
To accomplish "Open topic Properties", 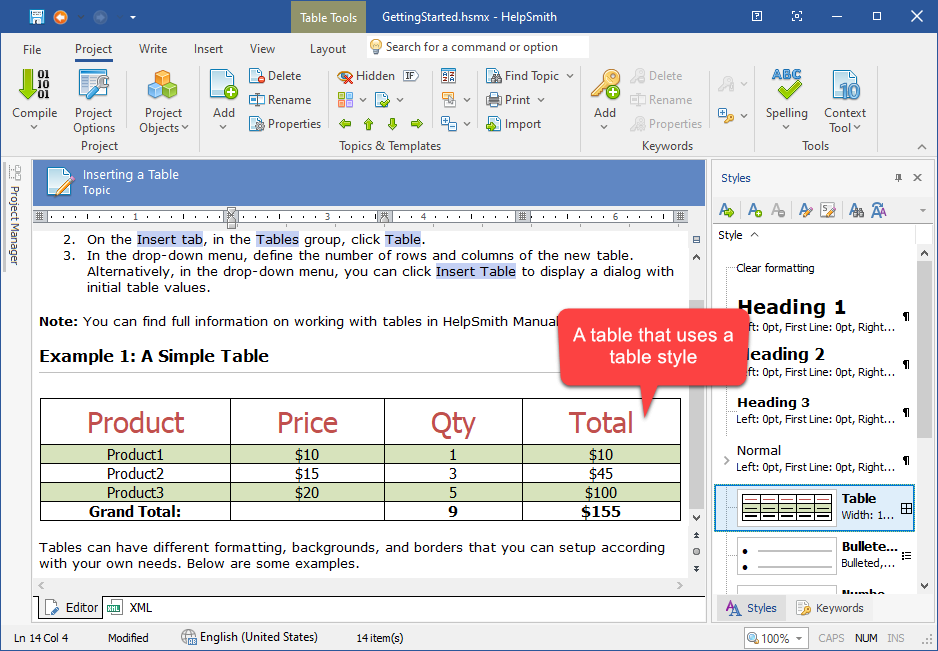I will 285,124.
